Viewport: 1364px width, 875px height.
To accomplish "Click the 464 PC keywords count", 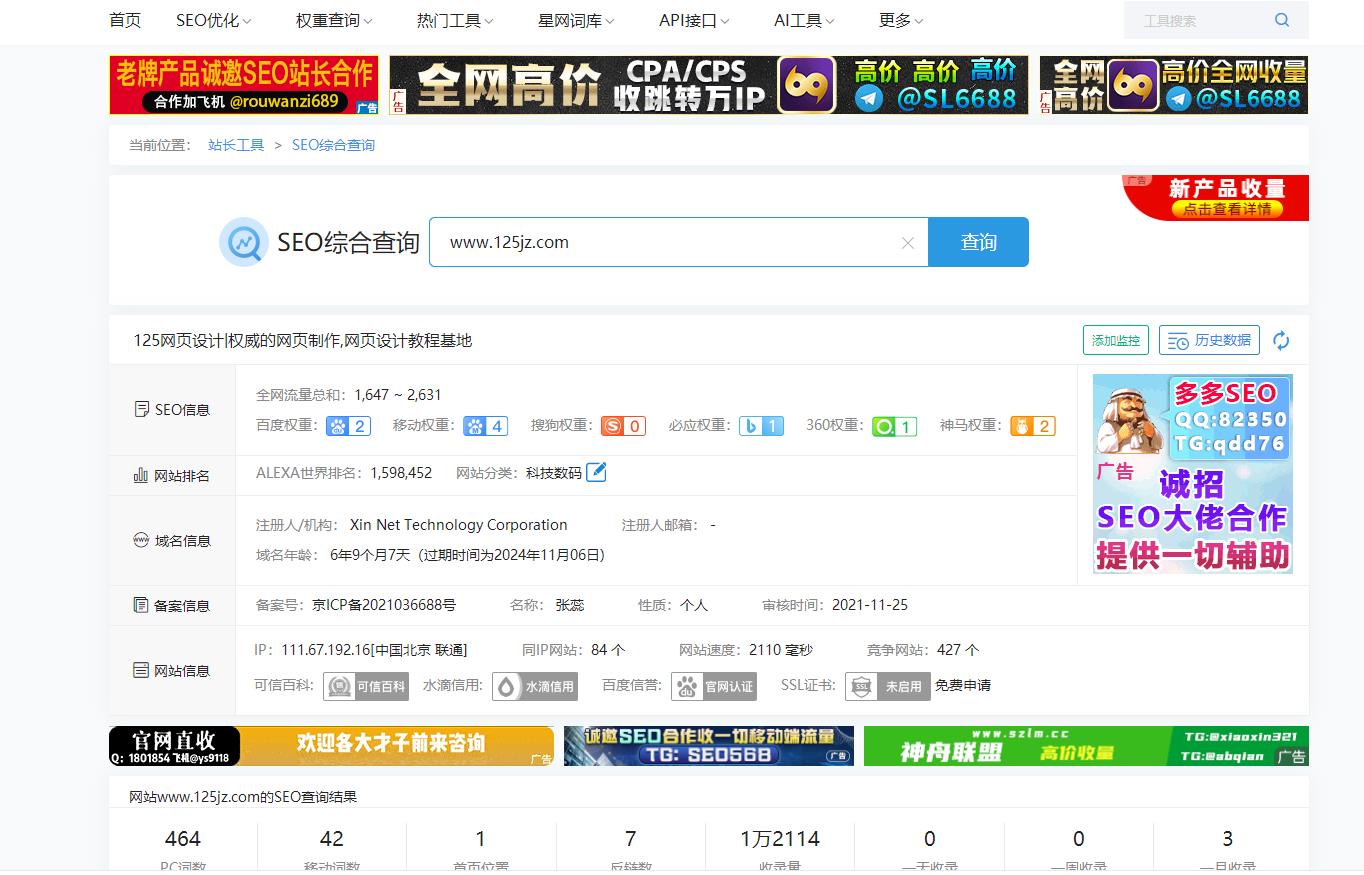I will click(x=183, y=839).
